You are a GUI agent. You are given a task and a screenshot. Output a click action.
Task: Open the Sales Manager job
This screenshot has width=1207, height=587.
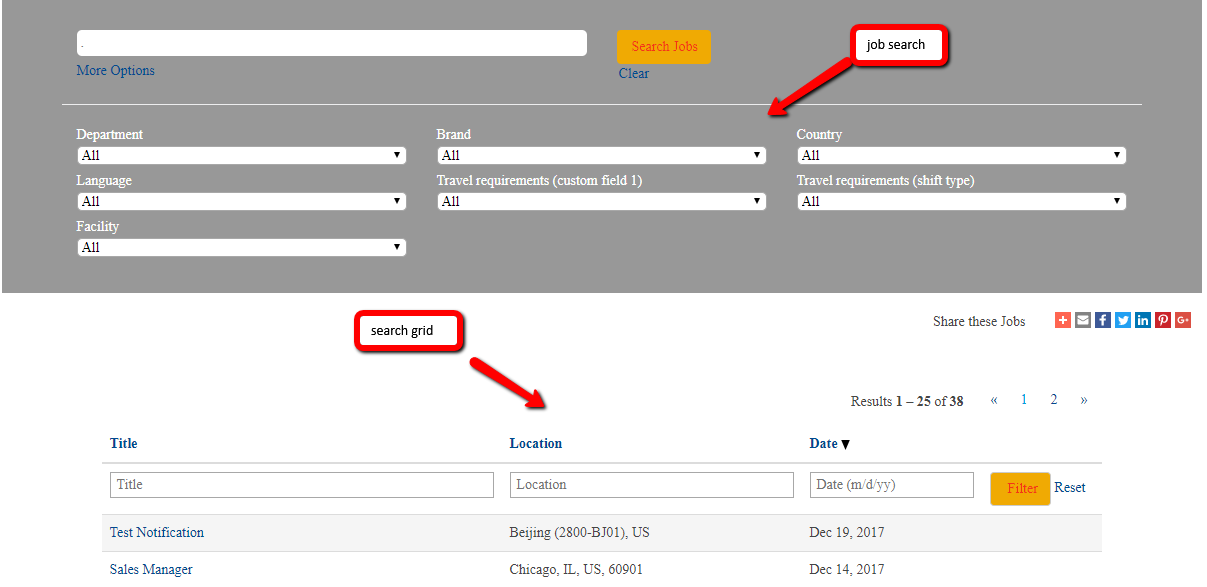[151, 569]
